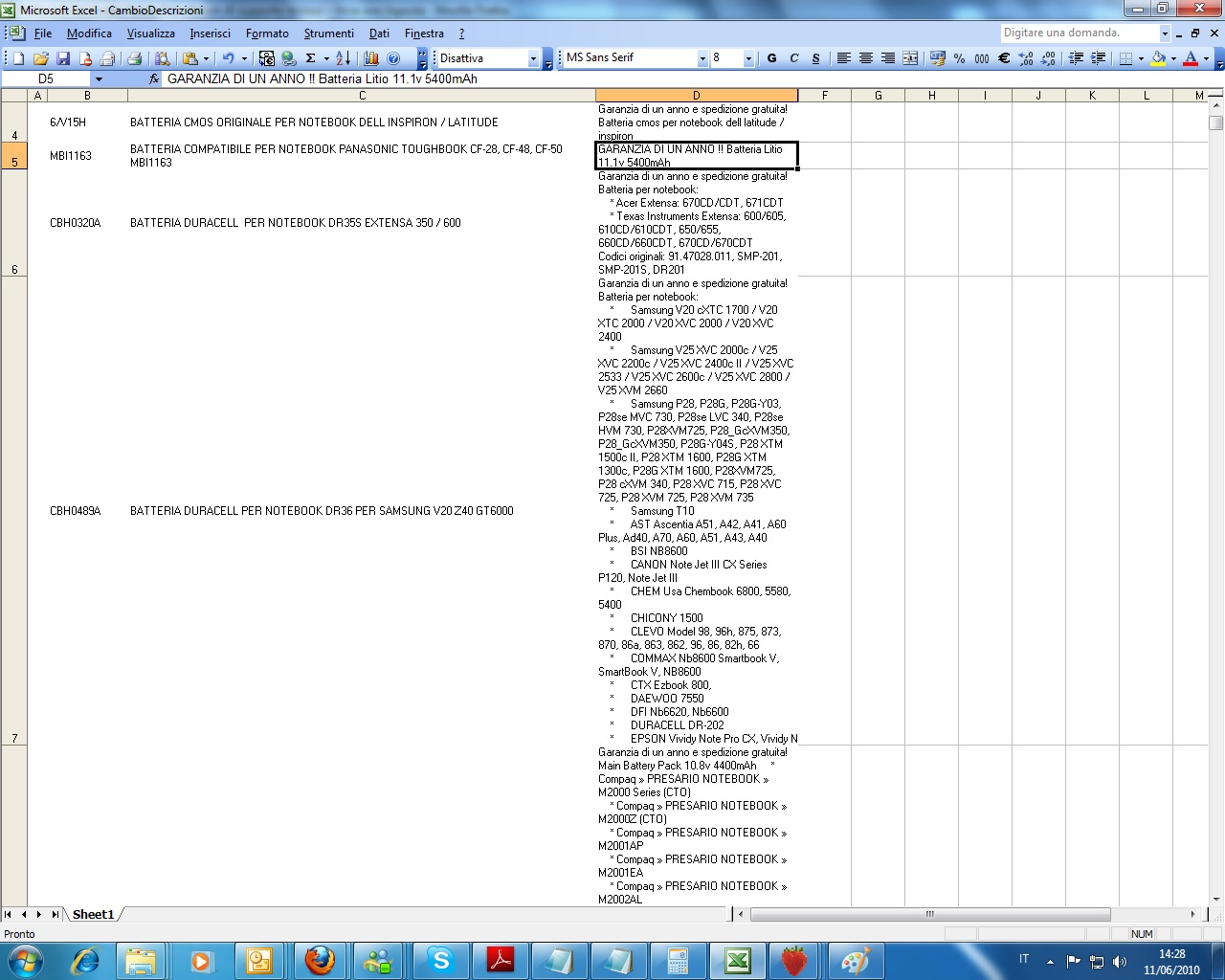Apply the red font color
The height and width of the screenshot is (980, 1225).
tap(1191, 58)
